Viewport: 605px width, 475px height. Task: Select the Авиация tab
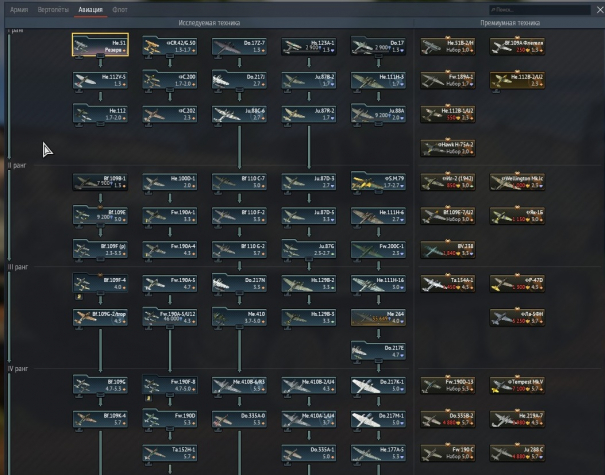(x=90, y=10)
